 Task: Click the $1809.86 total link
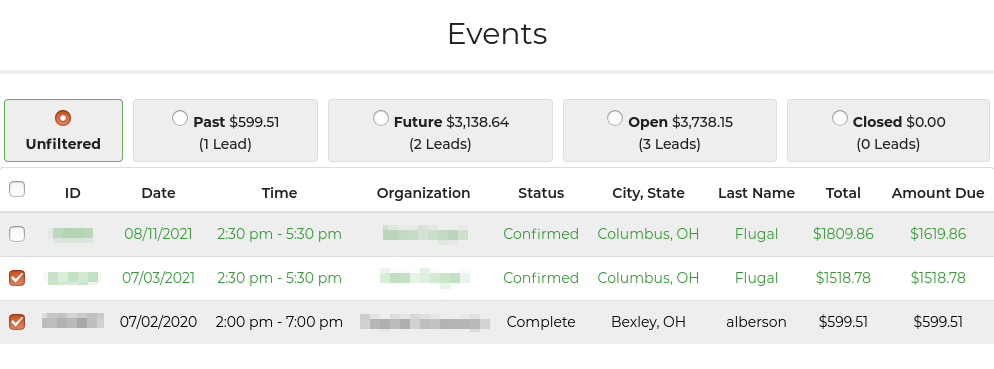(843, 234)
